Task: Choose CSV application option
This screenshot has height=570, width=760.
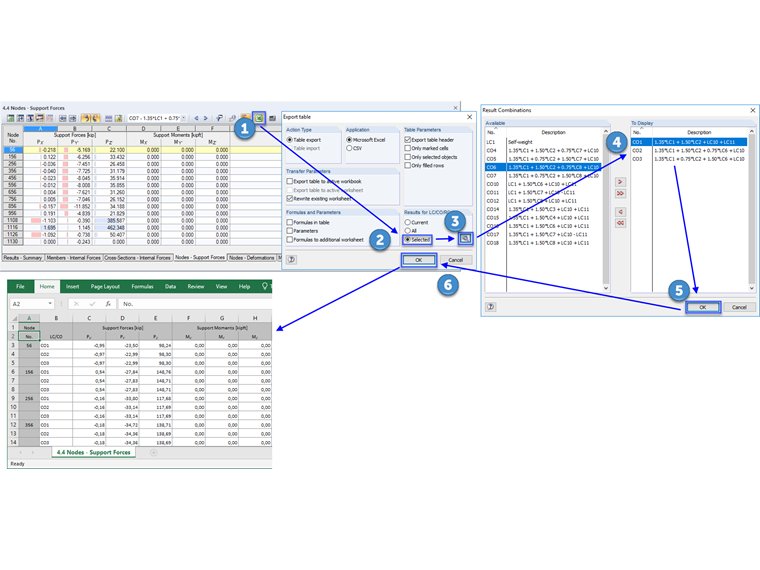Action: coord(349,148)
